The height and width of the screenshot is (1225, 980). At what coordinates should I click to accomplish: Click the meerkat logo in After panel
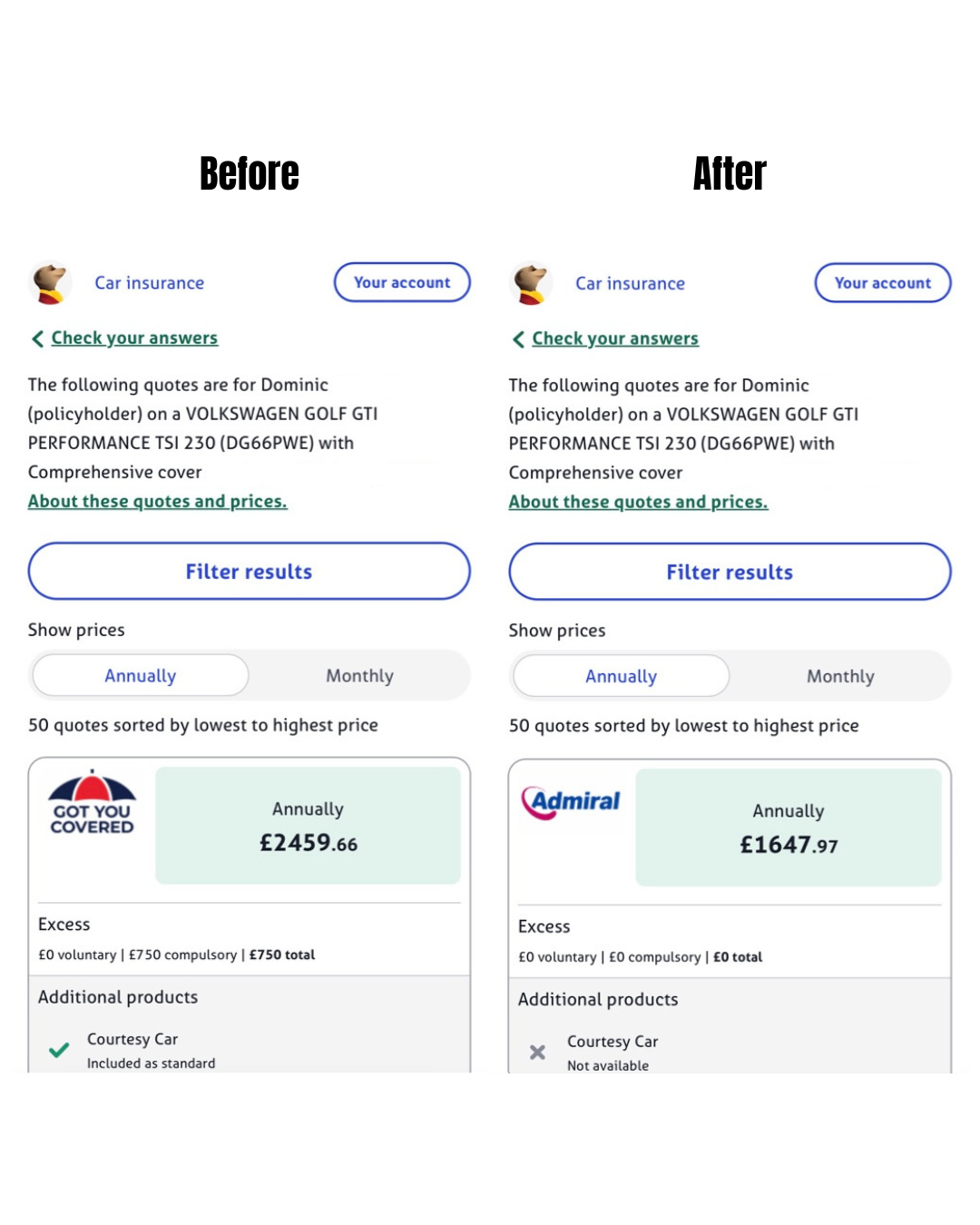532,283
